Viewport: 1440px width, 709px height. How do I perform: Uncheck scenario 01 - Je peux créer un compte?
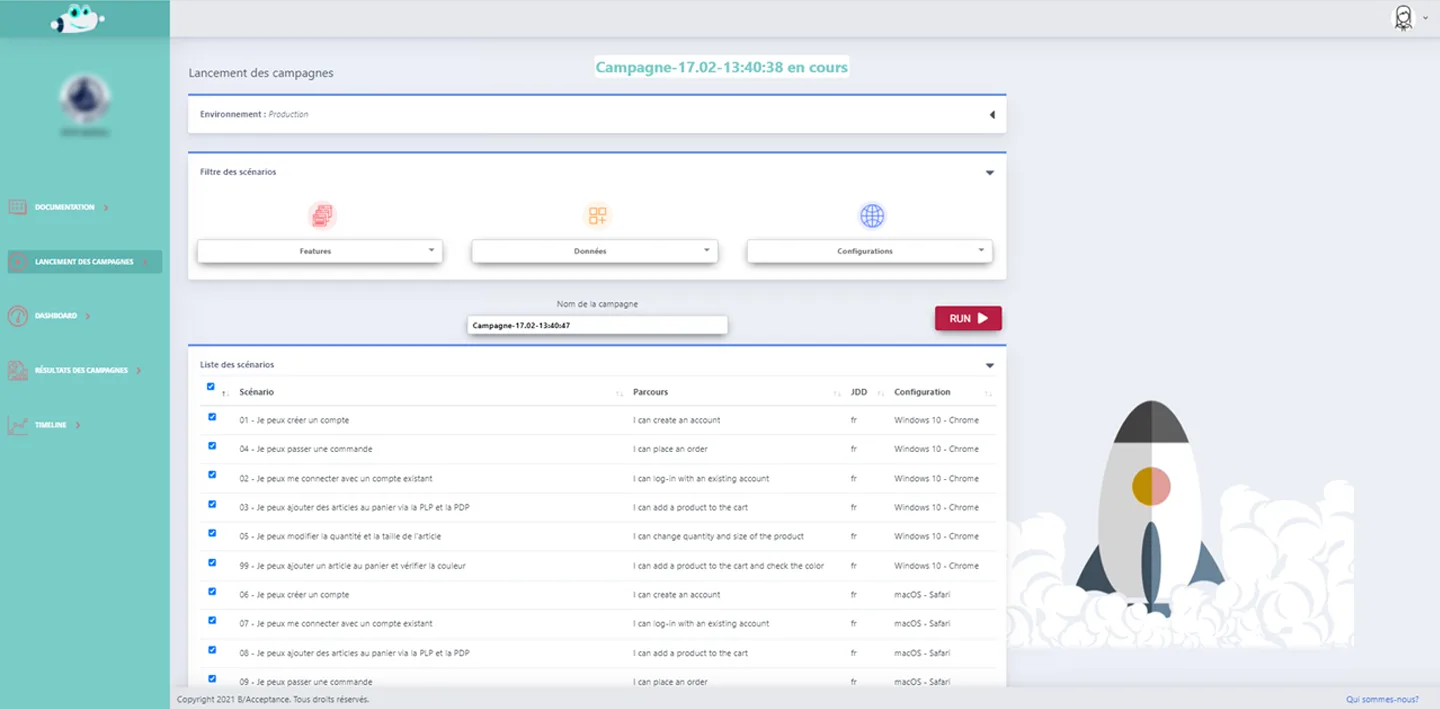click(x=212, y=416)
